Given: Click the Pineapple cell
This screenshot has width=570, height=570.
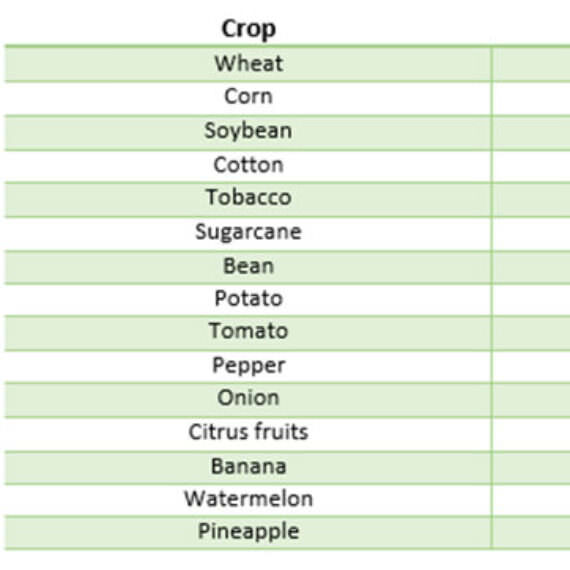Looking at the screenshot, I should pyautogui.click(x=248, y=532).
